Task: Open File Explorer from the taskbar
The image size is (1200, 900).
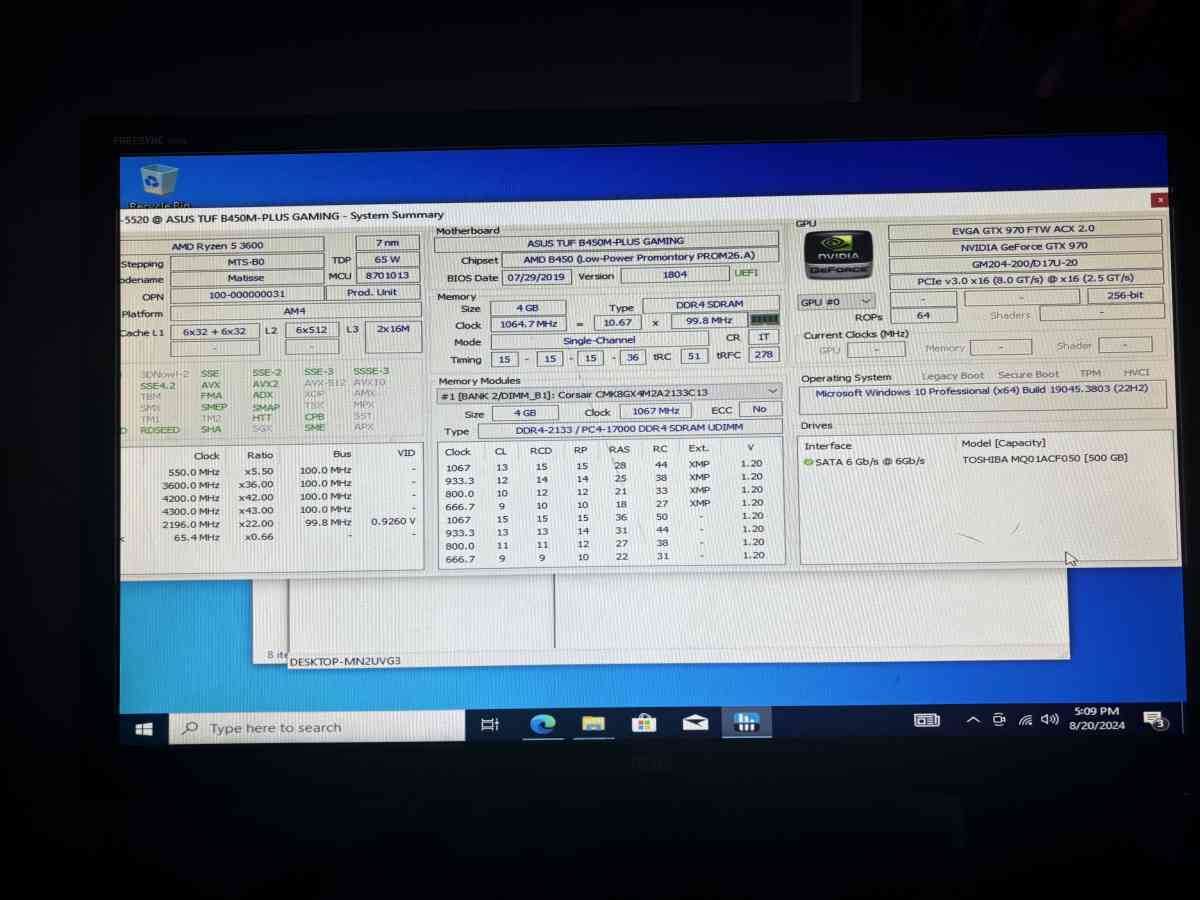Action: coord(594,722)
